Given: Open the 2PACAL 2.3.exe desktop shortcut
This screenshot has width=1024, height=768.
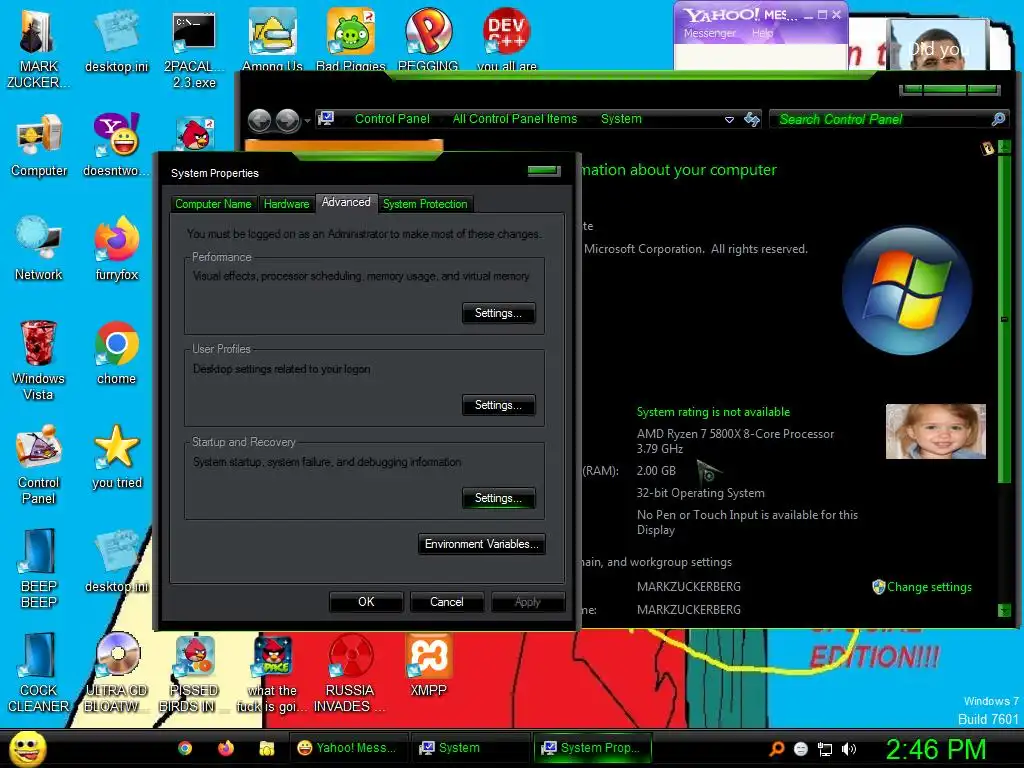Looking at the screenshot, I should click(194, 48).
